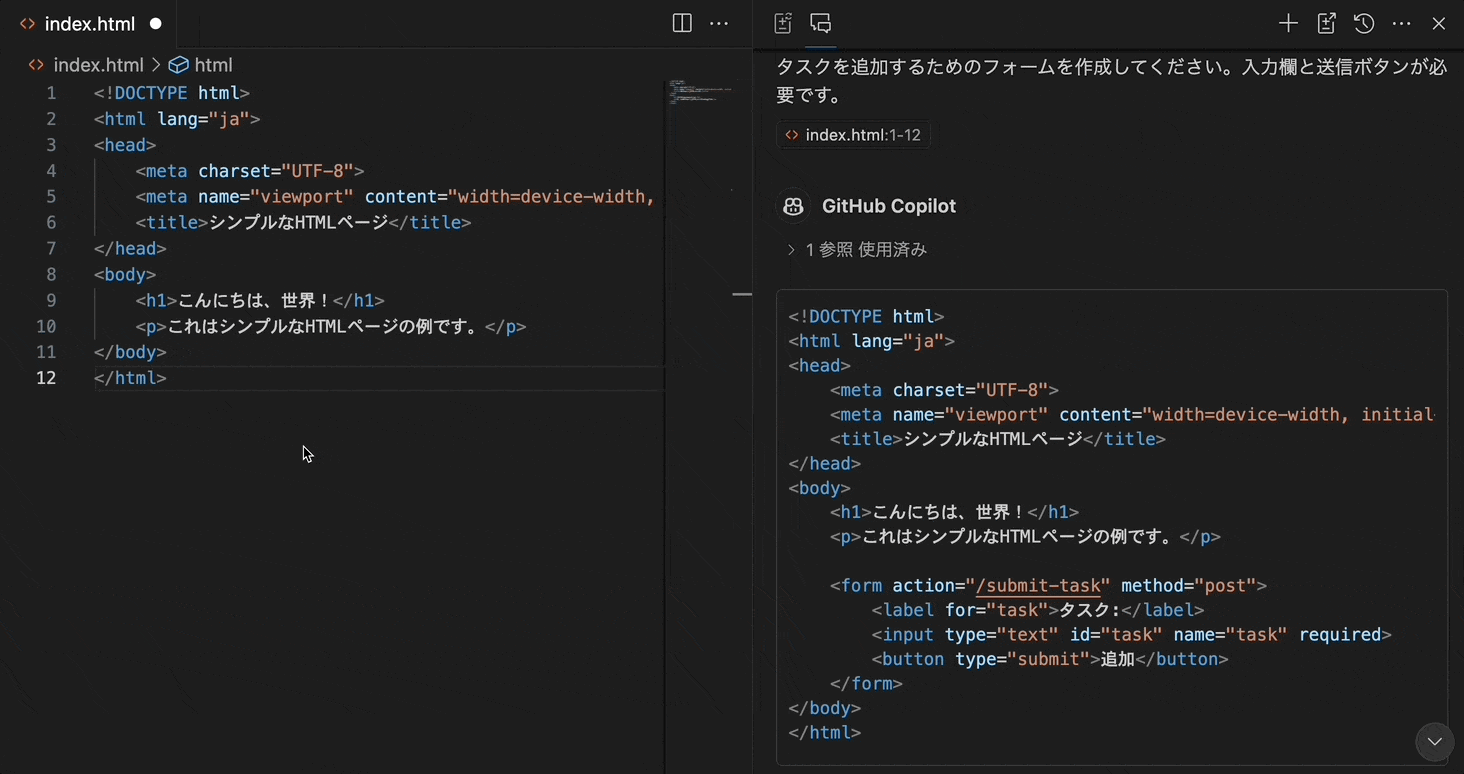
Task: Open chat panel more options ellipsis
Action: (1401, 24)
